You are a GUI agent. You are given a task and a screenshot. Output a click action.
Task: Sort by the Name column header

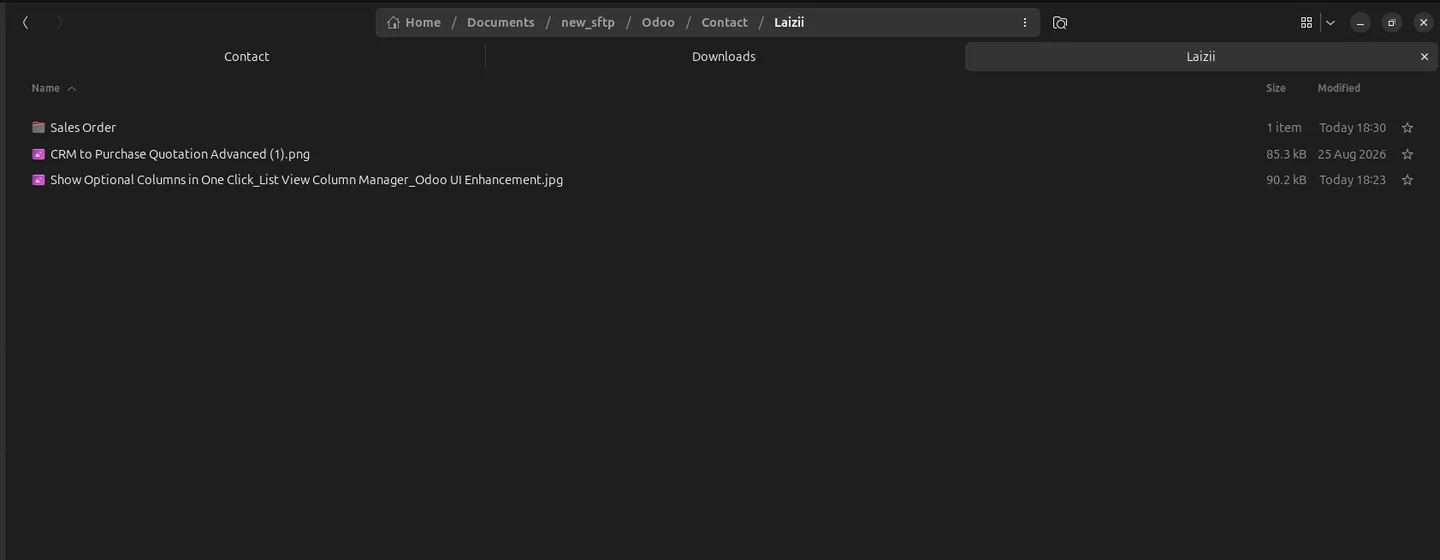point(45,88)
